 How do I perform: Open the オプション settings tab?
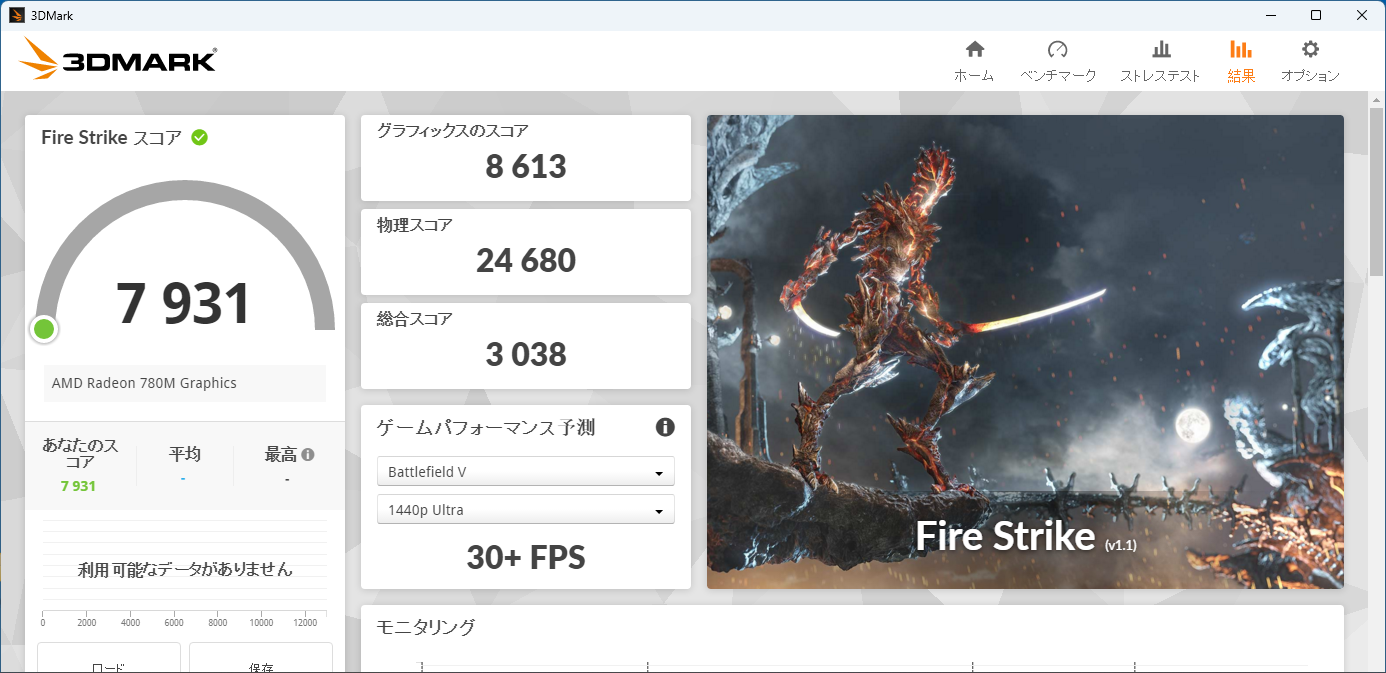coord(1310,61)
